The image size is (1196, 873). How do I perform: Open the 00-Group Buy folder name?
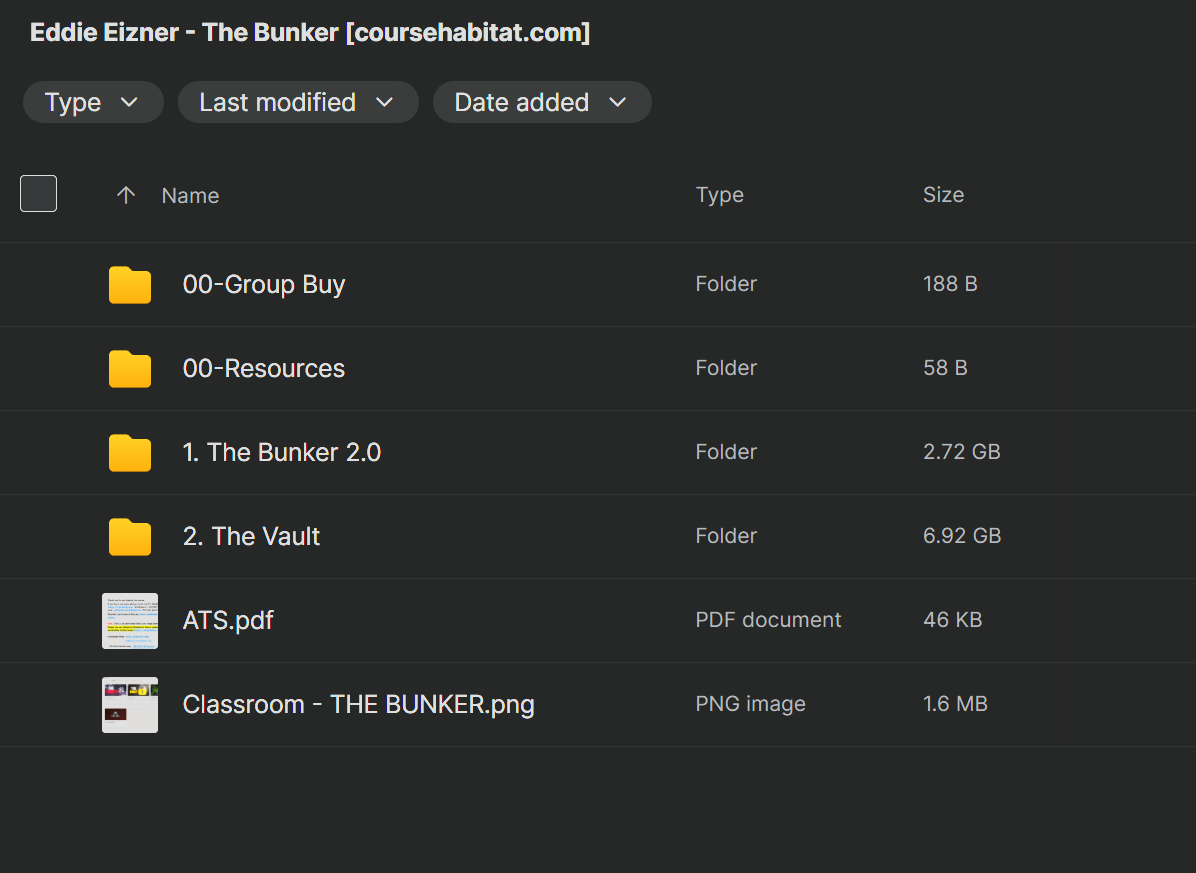click(x=264, y=285)
